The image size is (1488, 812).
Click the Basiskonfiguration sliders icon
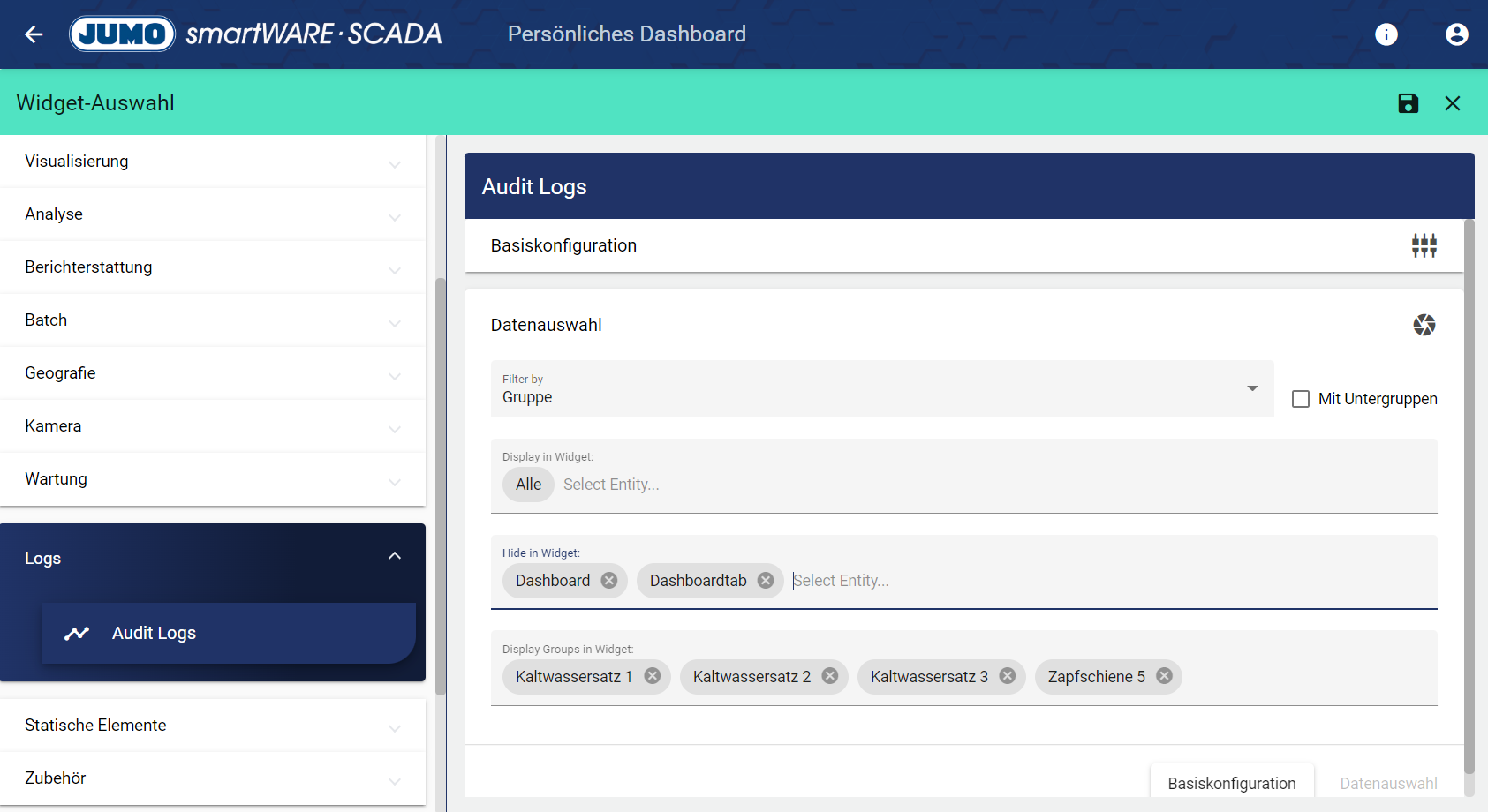(1424, 245)
